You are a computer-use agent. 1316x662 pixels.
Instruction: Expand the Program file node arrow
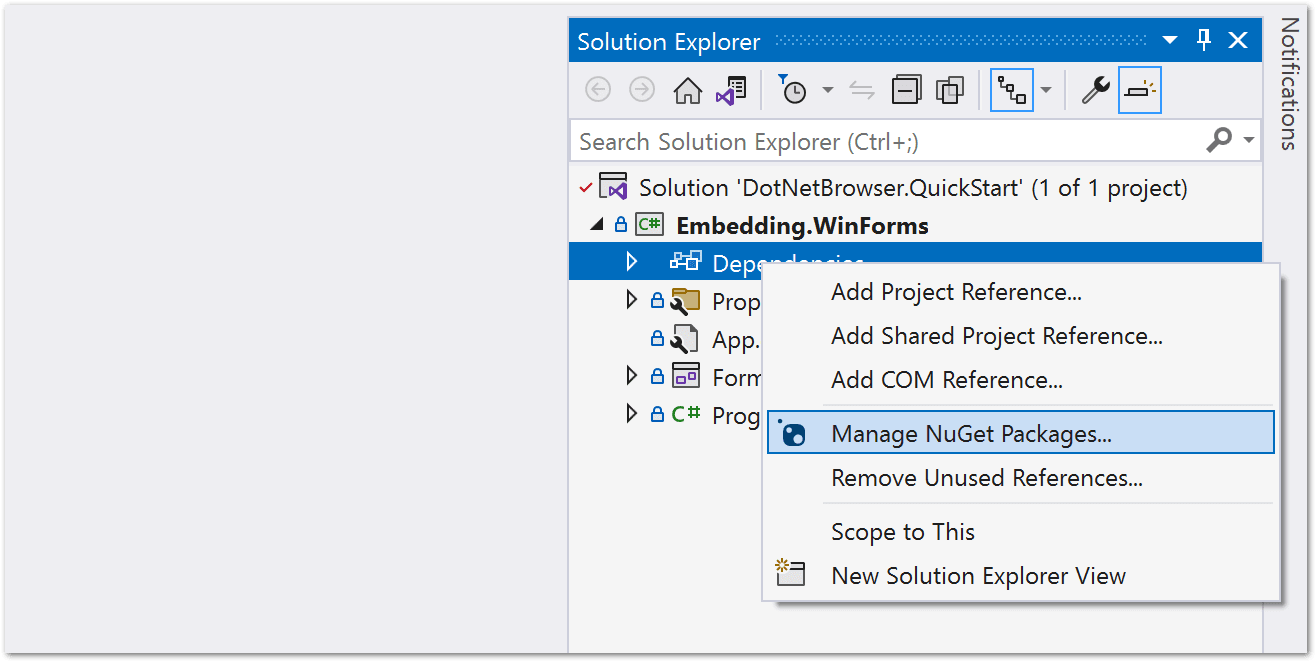click(x=631, y=413)
